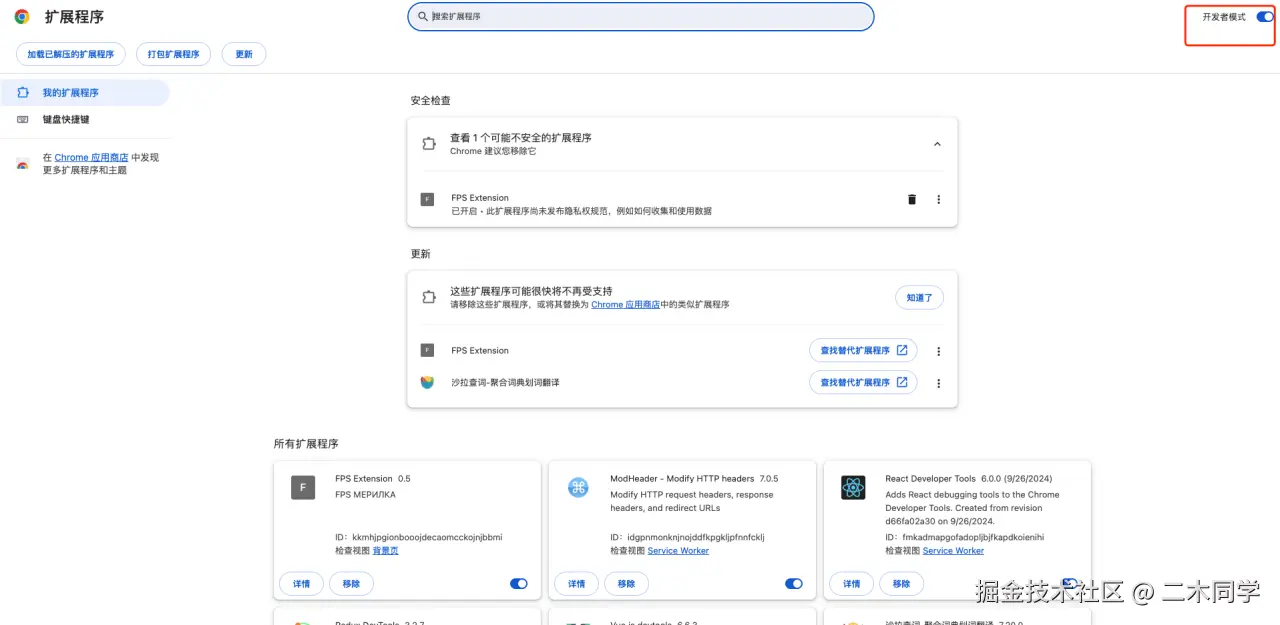Click 移除 on FPS Extension card
Image resolution: width=1280 pixels, height=625 pixels.
[351, 584]
